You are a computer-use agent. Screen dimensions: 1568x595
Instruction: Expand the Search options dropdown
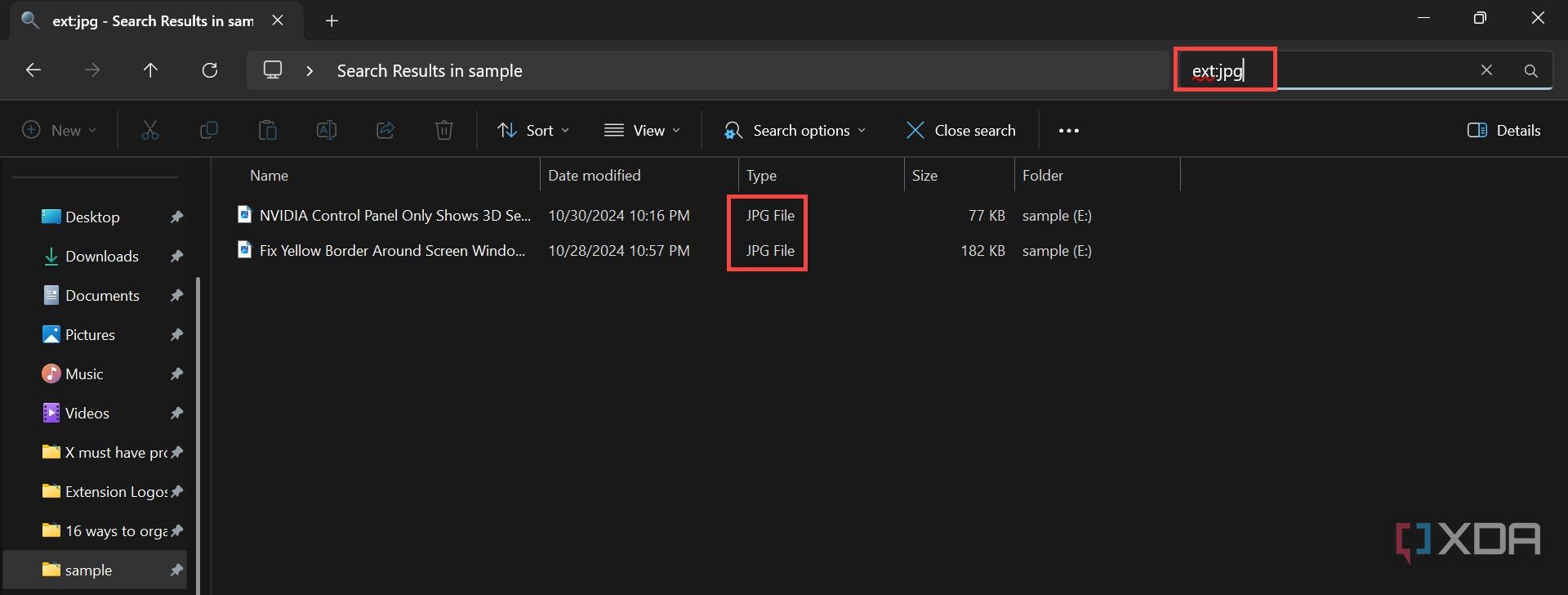795,130
